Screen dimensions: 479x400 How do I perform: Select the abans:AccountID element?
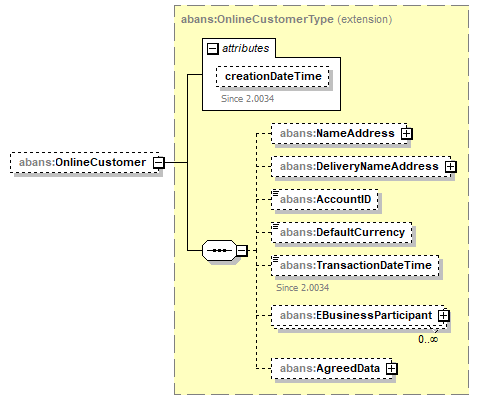click(x=325, y=200)
